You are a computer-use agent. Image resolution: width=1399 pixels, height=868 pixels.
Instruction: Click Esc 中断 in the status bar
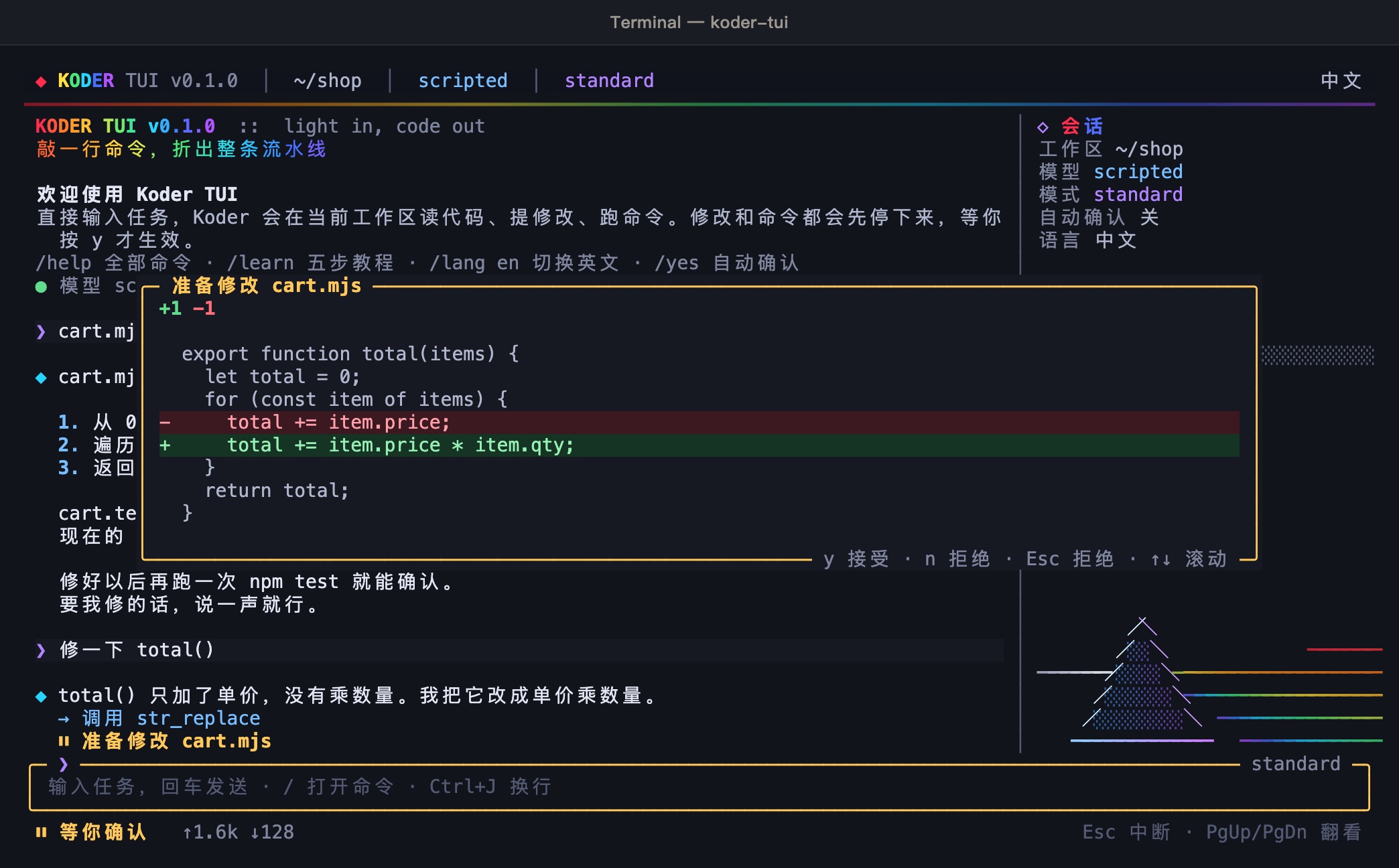1126,832
